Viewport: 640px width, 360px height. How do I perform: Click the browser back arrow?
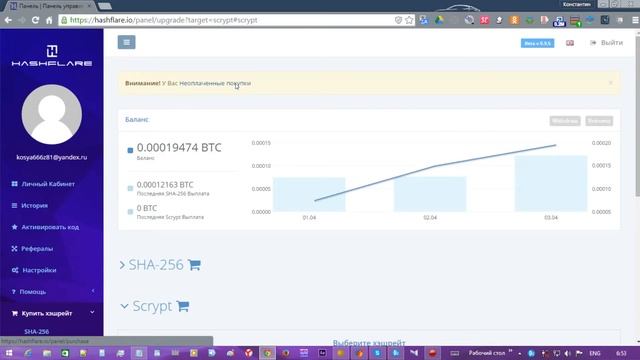coord(8,20)
